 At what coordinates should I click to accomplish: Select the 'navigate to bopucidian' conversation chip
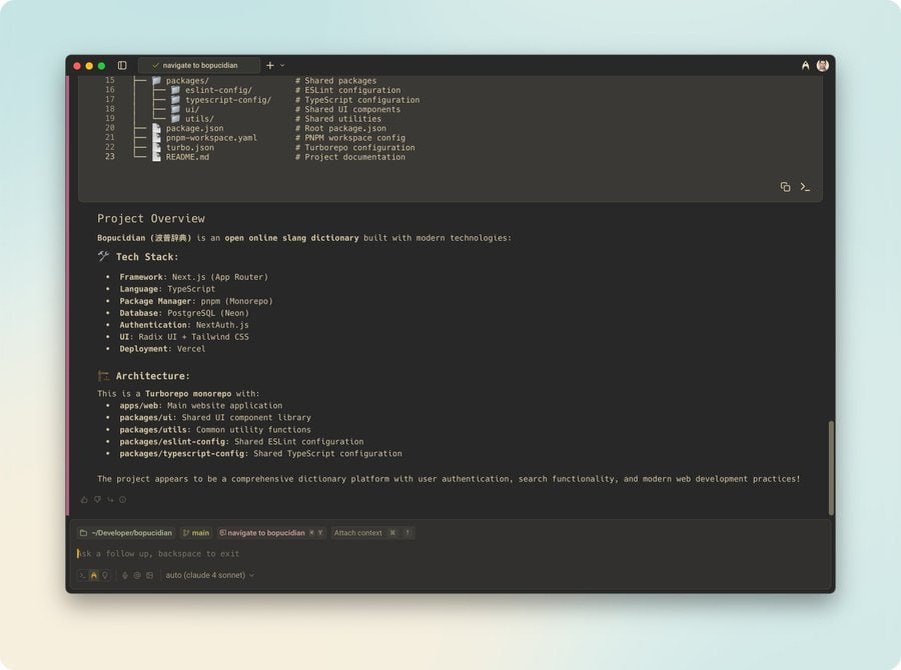click(x=271, y=533)
